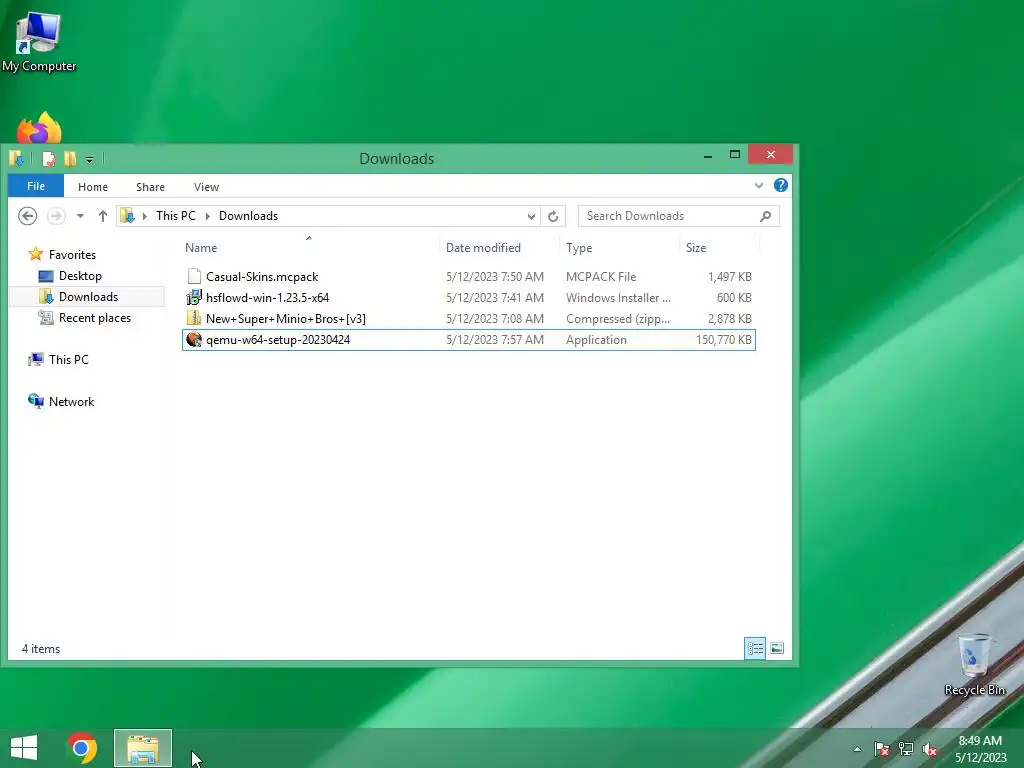Click Downloads in the address bar
This screenshot has height=768, width=1024.
(248, 216)
